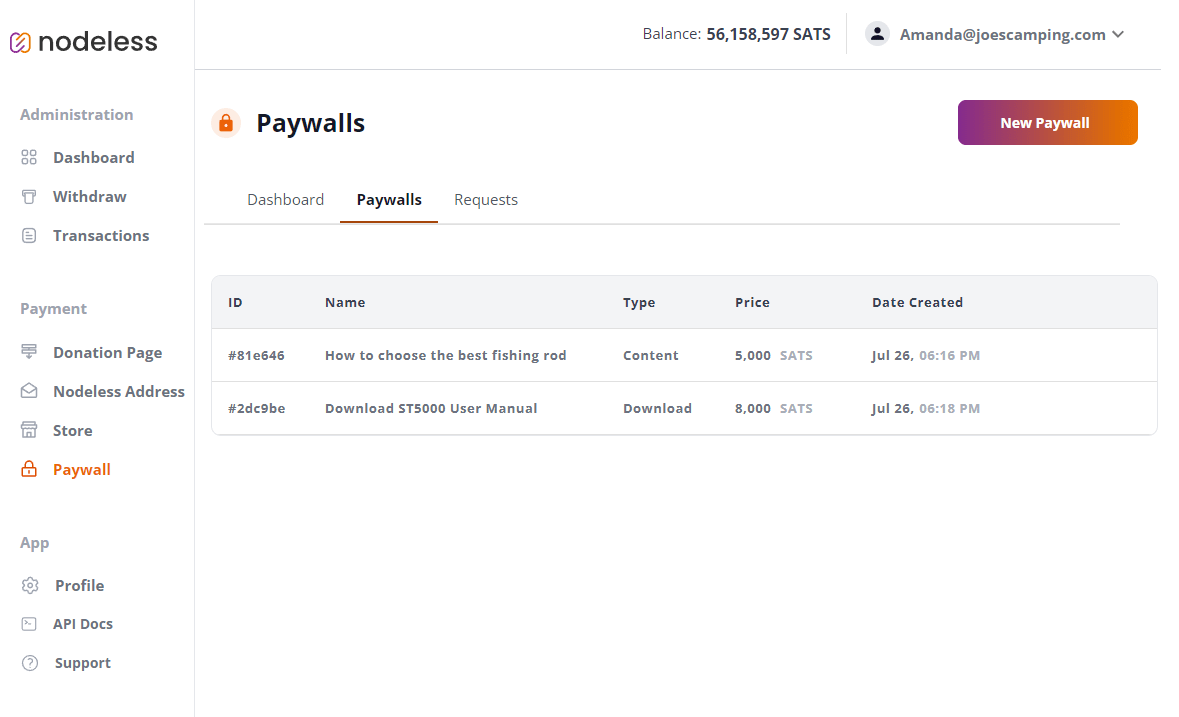Expand the account dropdown chevron
1179x717 pixels.
point(1118,35)
